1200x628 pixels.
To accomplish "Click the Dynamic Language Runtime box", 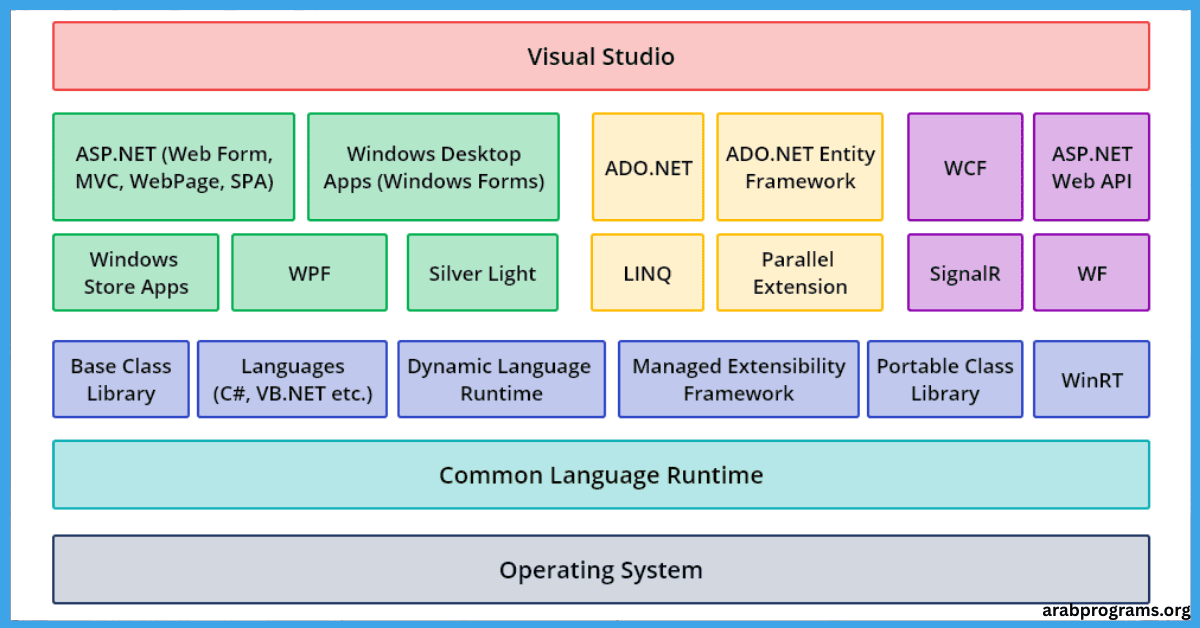I will pyautogui.click(x=501, y=379).
